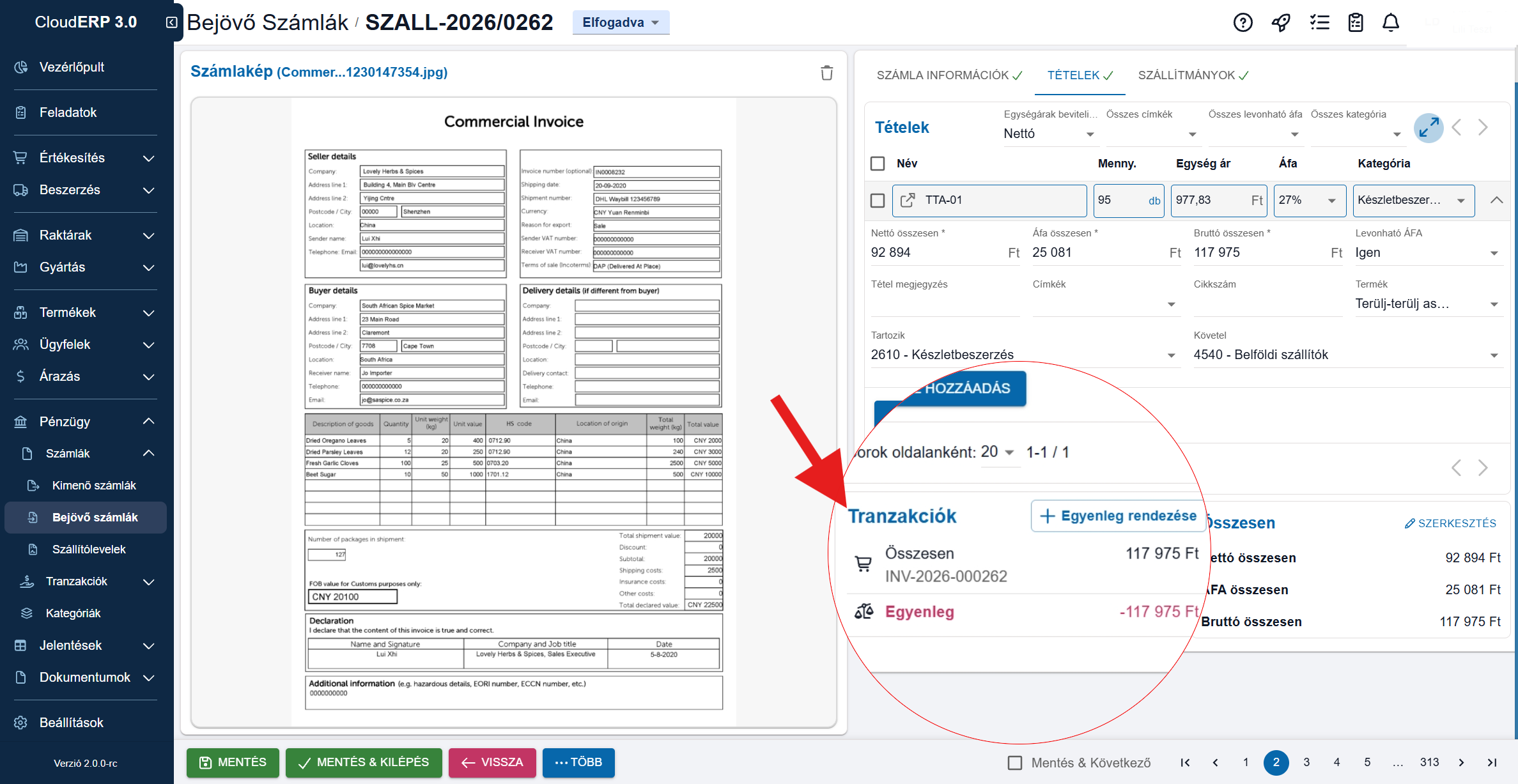1518x784 pixels.
Task: Open TTA-01 item external link icon
Action: pyautogui.click(x=908, y=200)
